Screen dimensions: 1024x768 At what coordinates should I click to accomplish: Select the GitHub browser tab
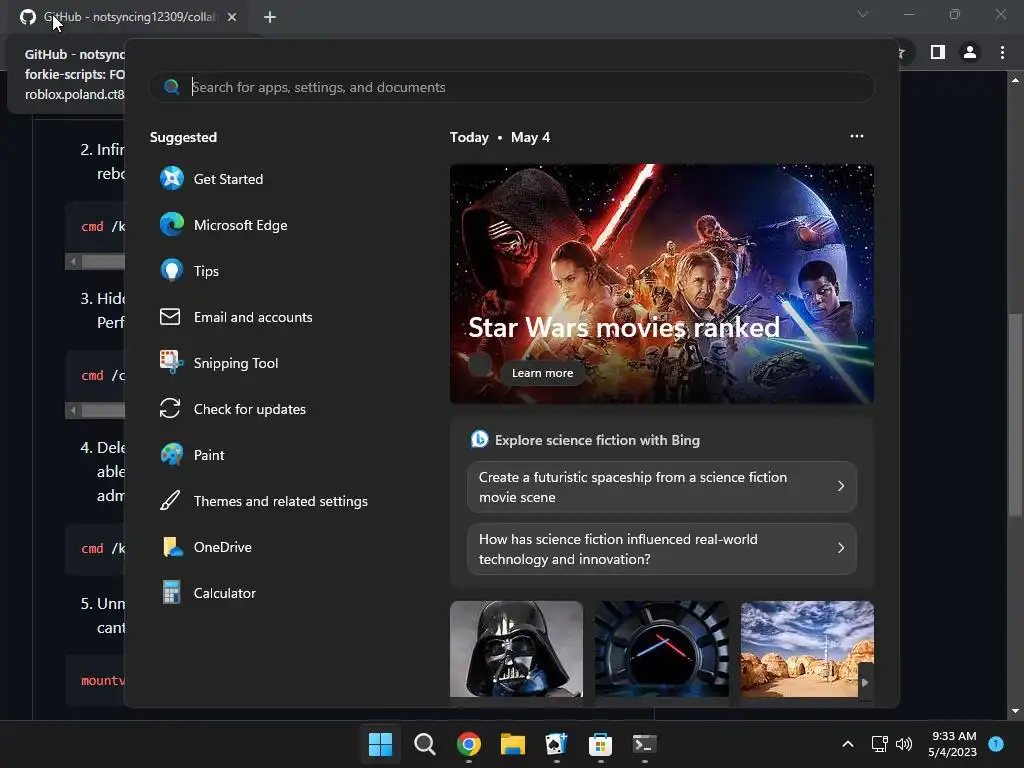click(x=128, y=17)
